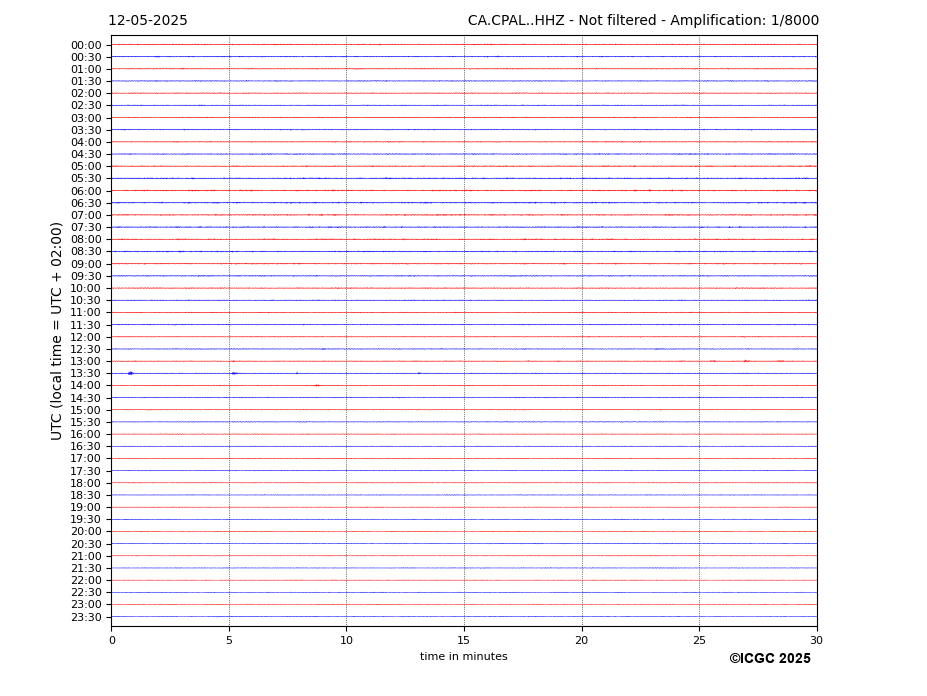Select the 15:30 time row label

[x=86, y=422]
